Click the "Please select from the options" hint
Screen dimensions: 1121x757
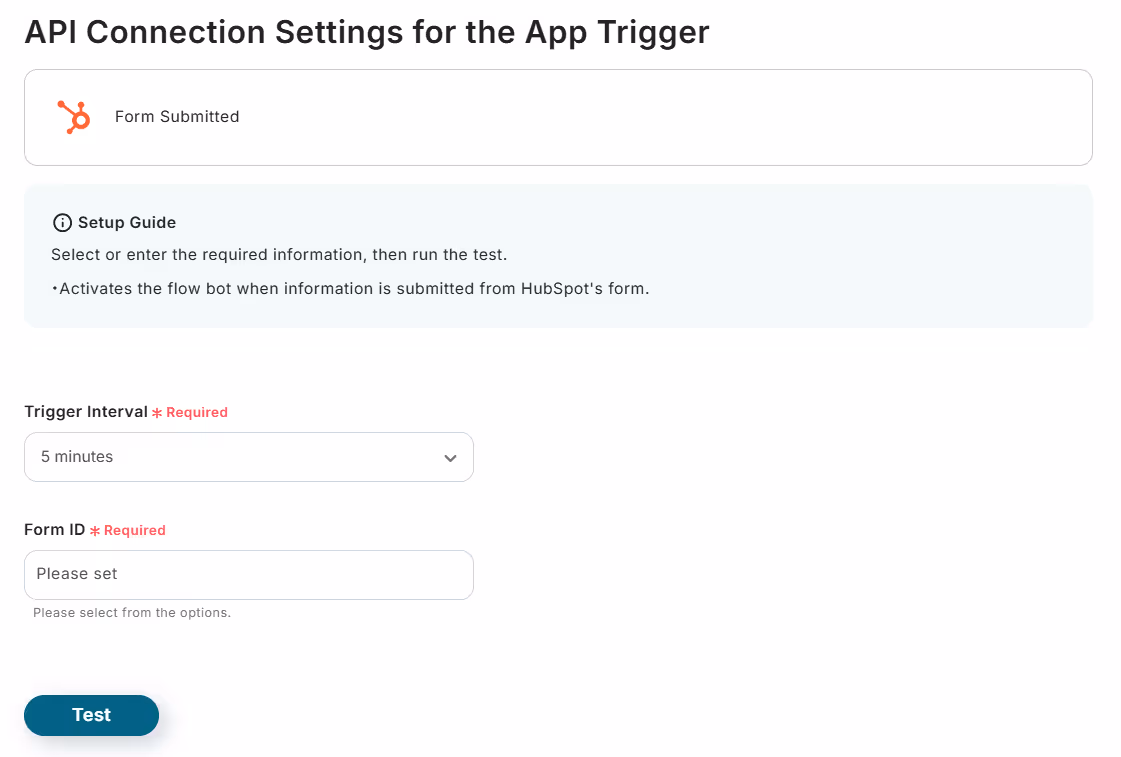pos(132,613)
